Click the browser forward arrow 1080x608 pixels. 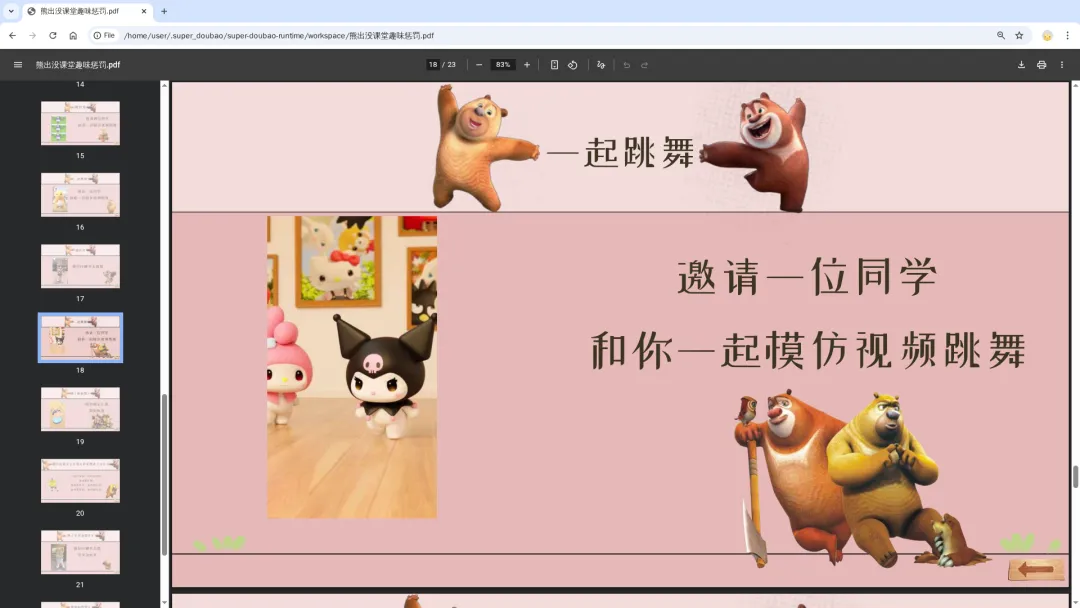coord(32,35)
